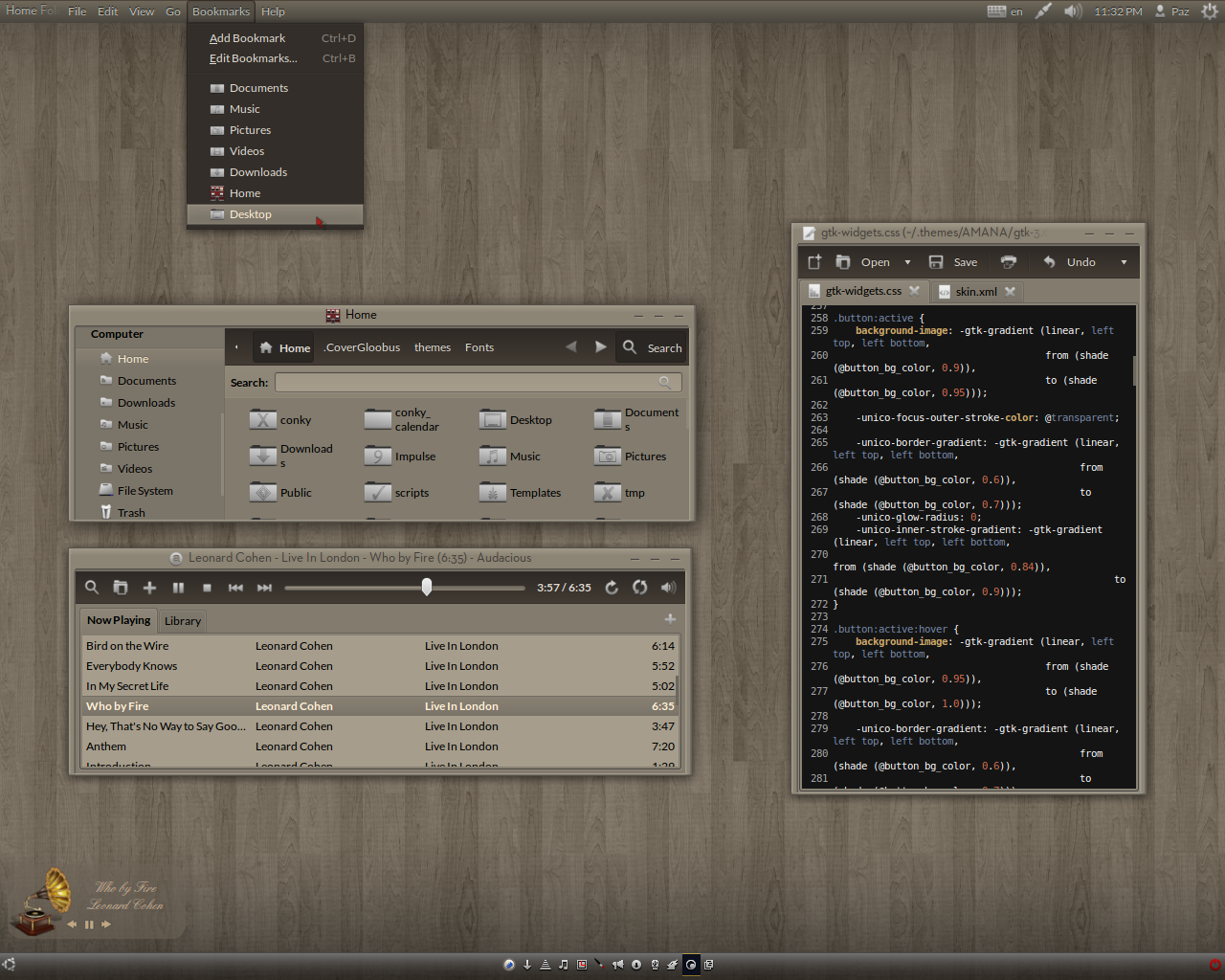The width and height of the screenshot is (1225, 980).
Task: Navigate back in file manager
Action: (x=571, y=346)
